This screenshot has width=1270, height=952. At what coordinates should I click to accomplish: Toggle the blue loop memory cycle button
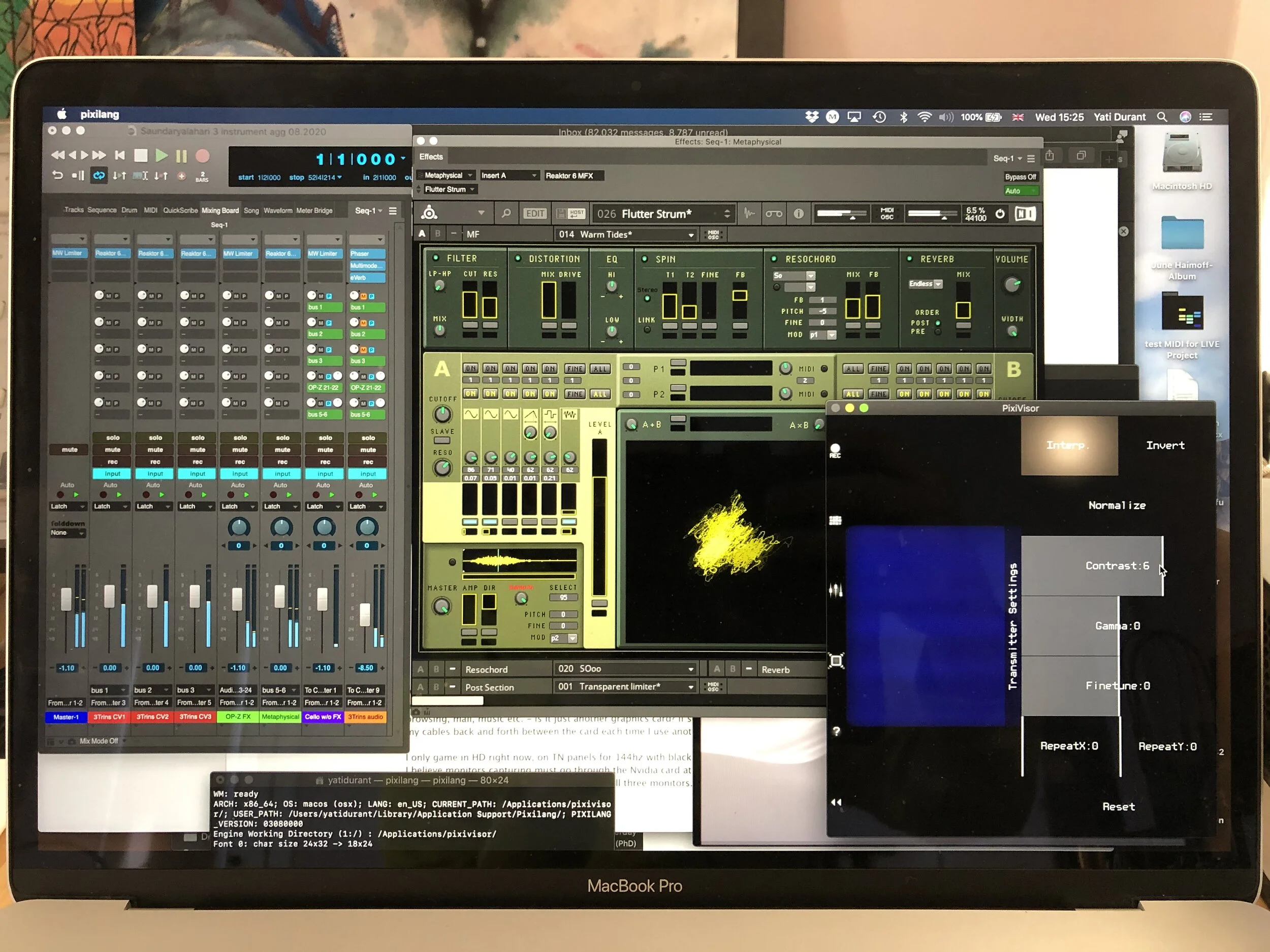[x=99, y=176]
